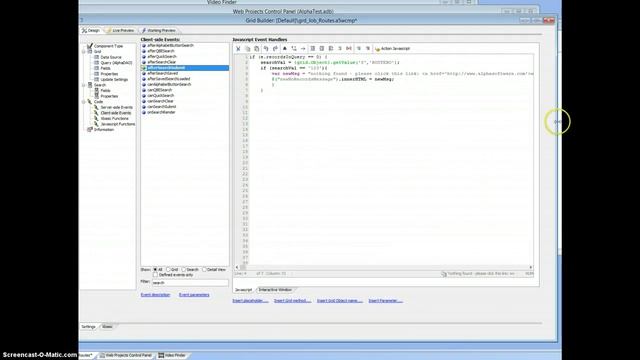Open the Event description link
The image size is (640, 360).
click(x=155, y=295)
